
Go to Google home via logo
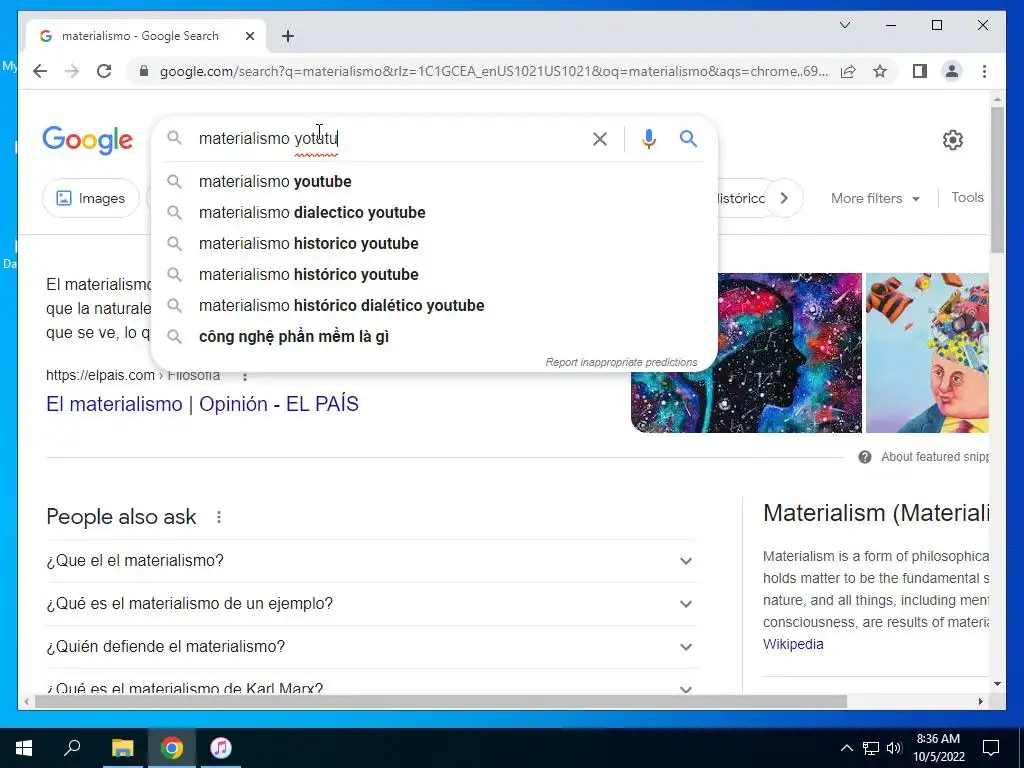88,140
